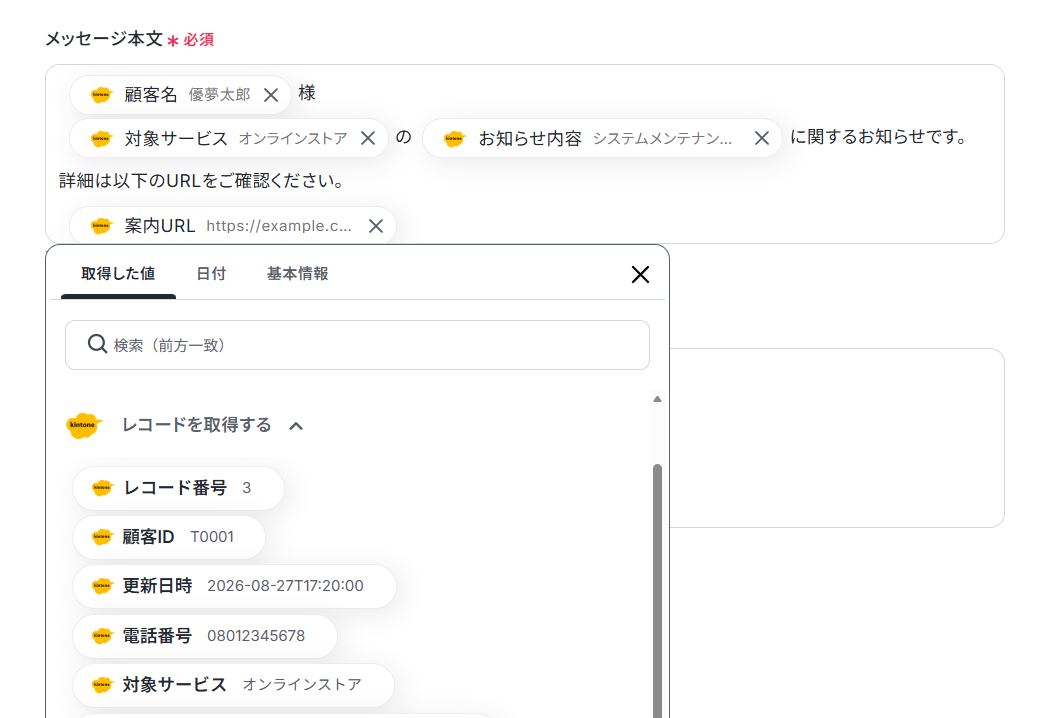Click the 様 text after 顧客名 chip
Screen dimensions: 1045x718
pyautogui.click(x=307, y=93)
